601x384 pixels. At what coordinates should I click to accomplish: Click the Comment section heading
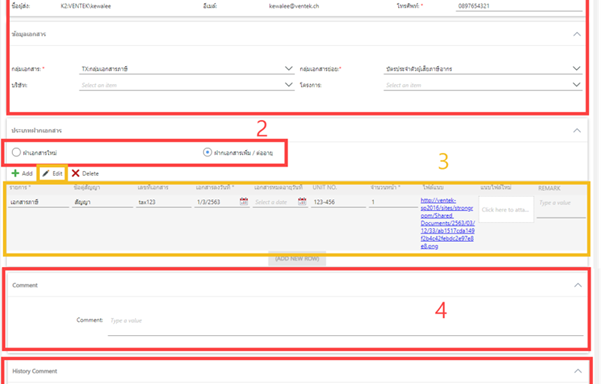point(25,285)
